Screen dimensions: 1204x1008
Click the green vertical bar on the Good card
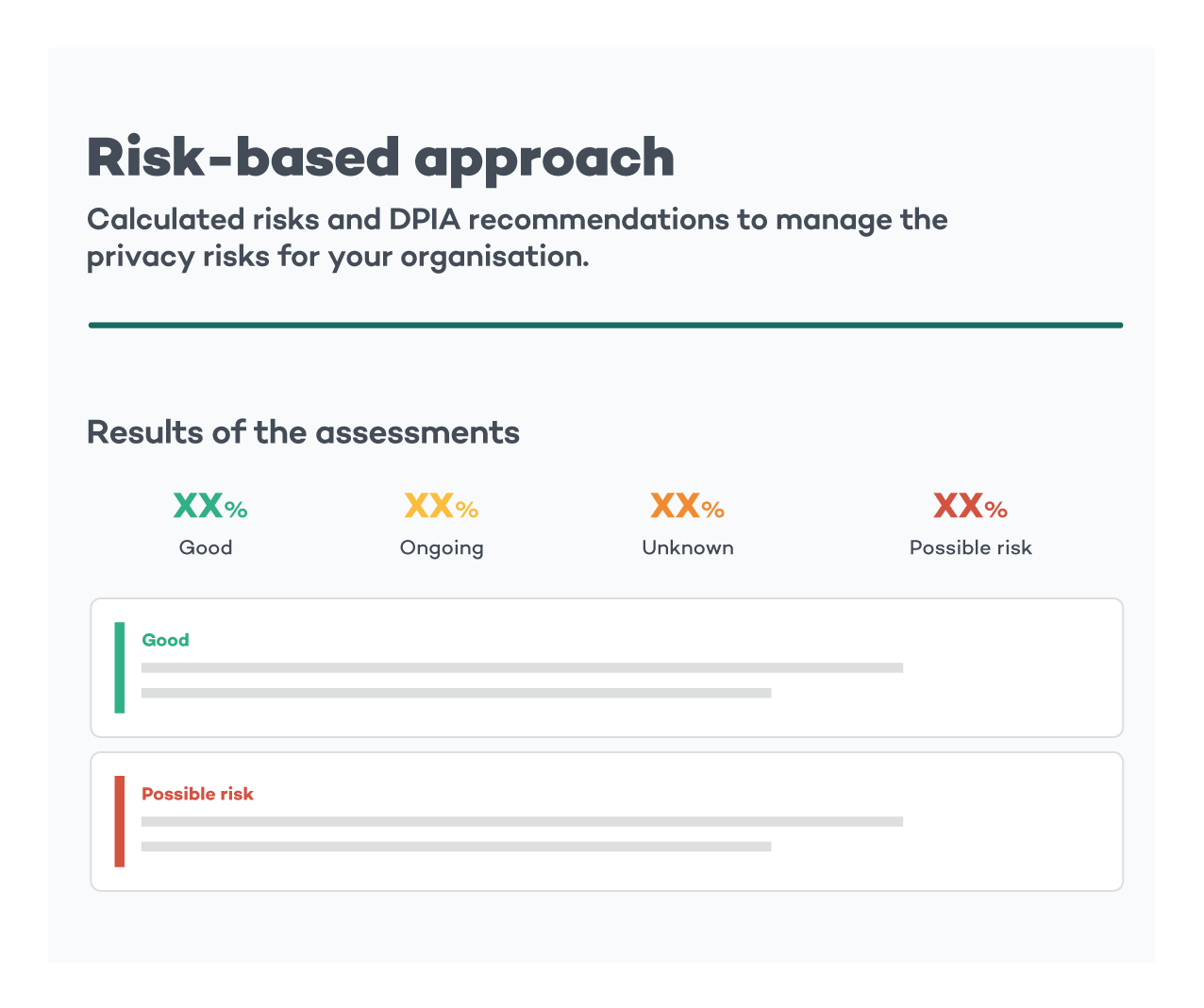pyautogui.click(x=120, y=667)
